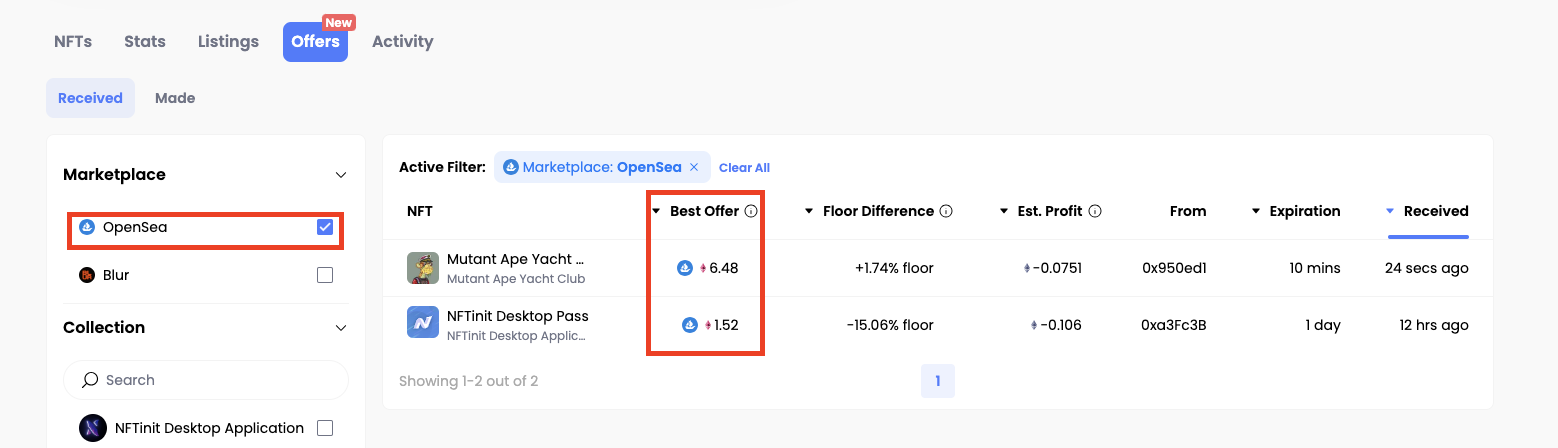Open the NFTs tab
The width and height of the screenshot is (1558, 448).
[x=73, y=41]
